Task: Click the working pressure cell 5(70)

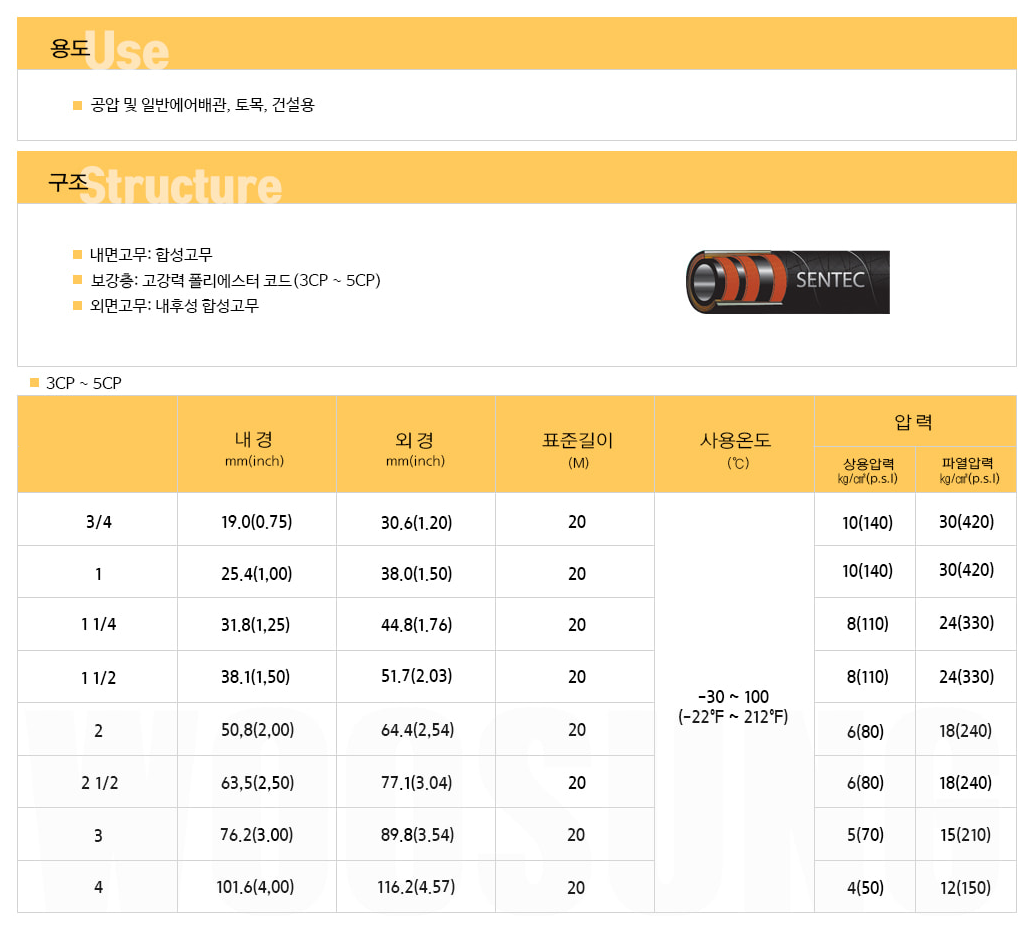Action: (x=865, y=835)
